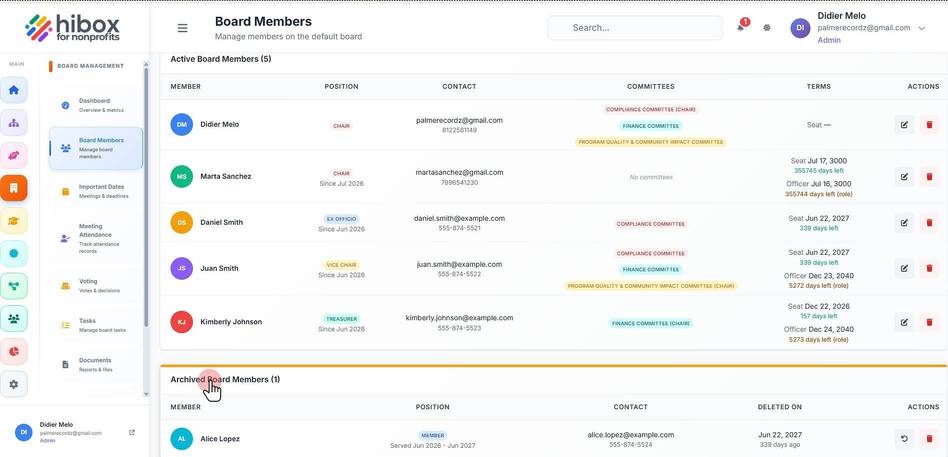Open the Voting menu item
948x457 pixels.
point(96,285)
